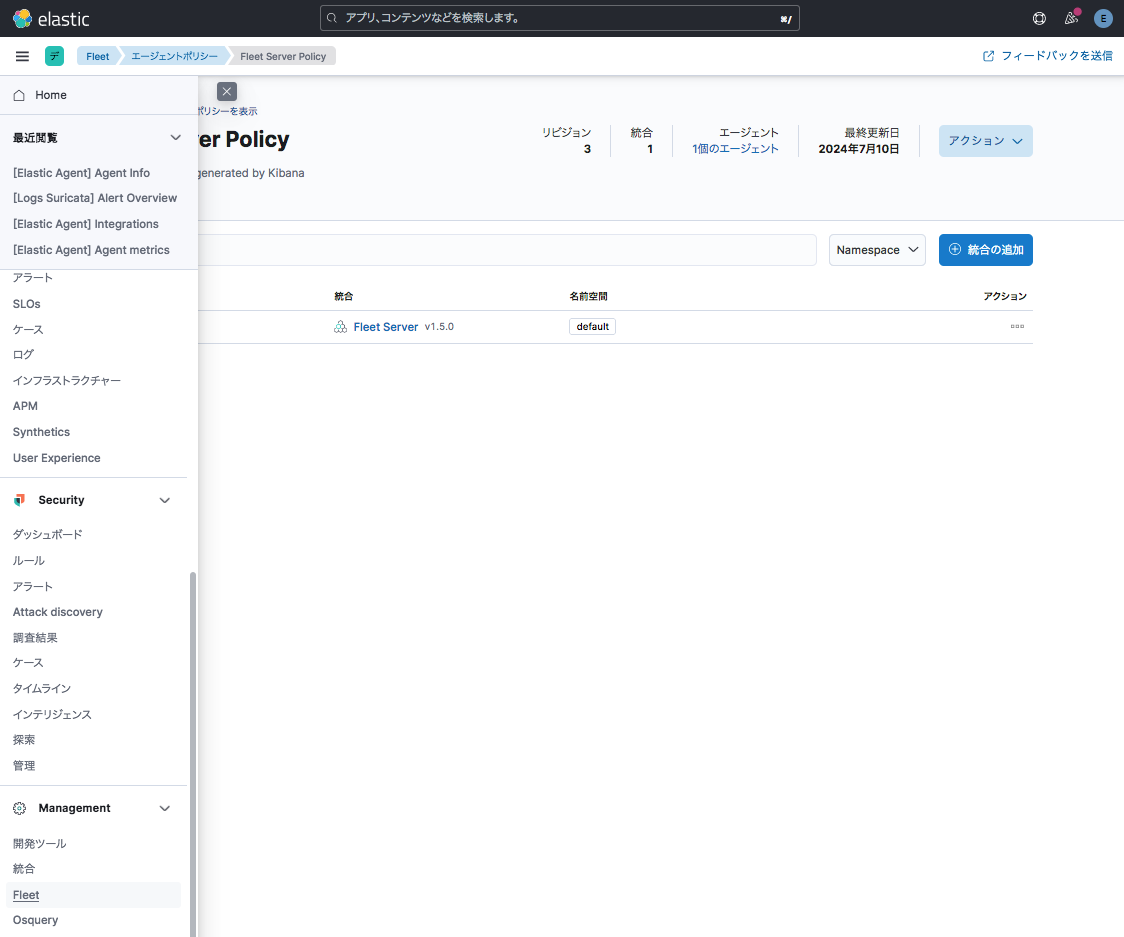Viewport: 1124px width, 937px height.
Task: Collapse the Security nav section
Action: click(165, 500)
